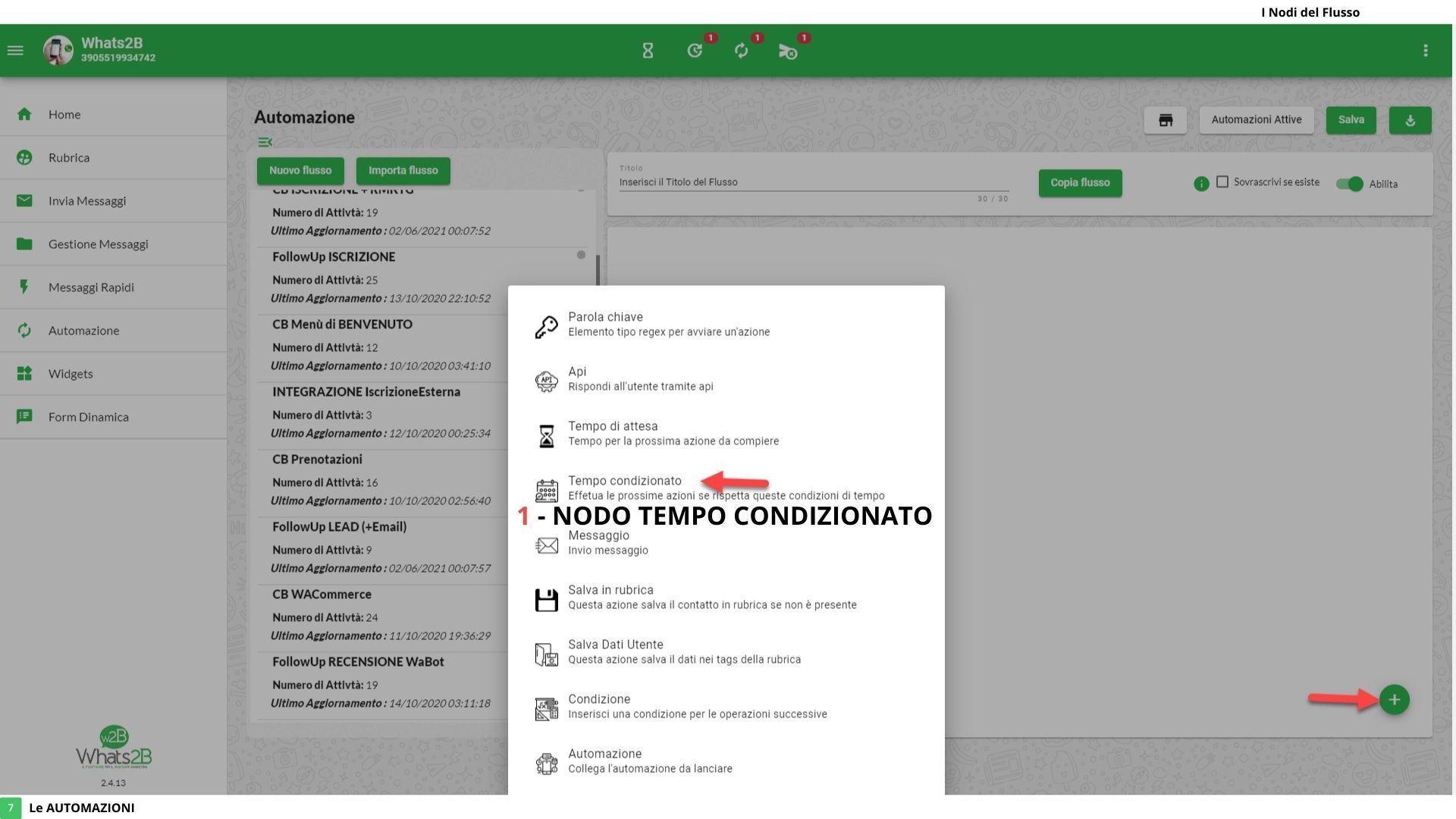Click the Api node icon
The width and height of the screenshot is (1456, 819).
coord(546,381)
